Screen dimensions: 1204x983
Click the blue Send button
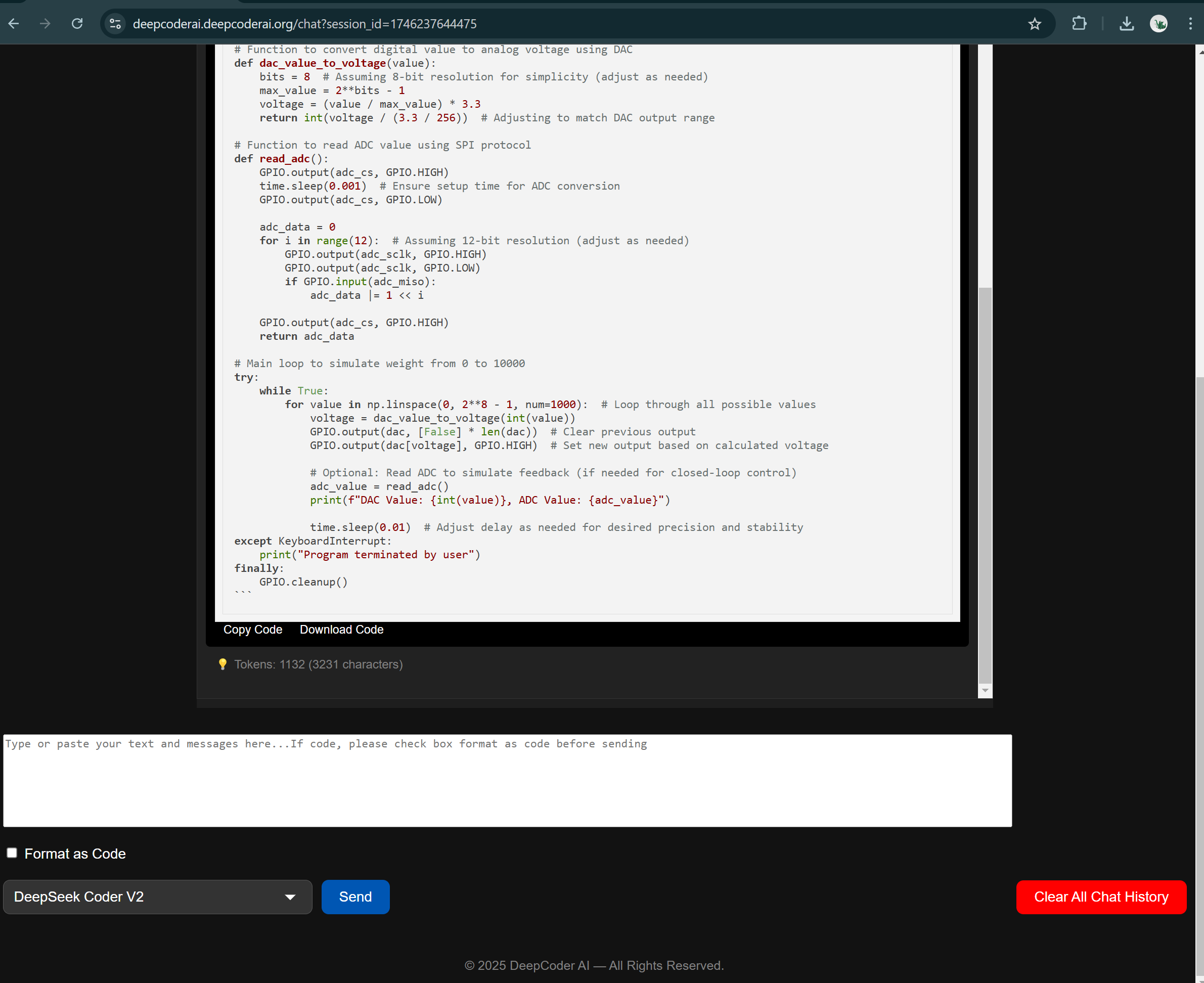(x=355, y=897)
